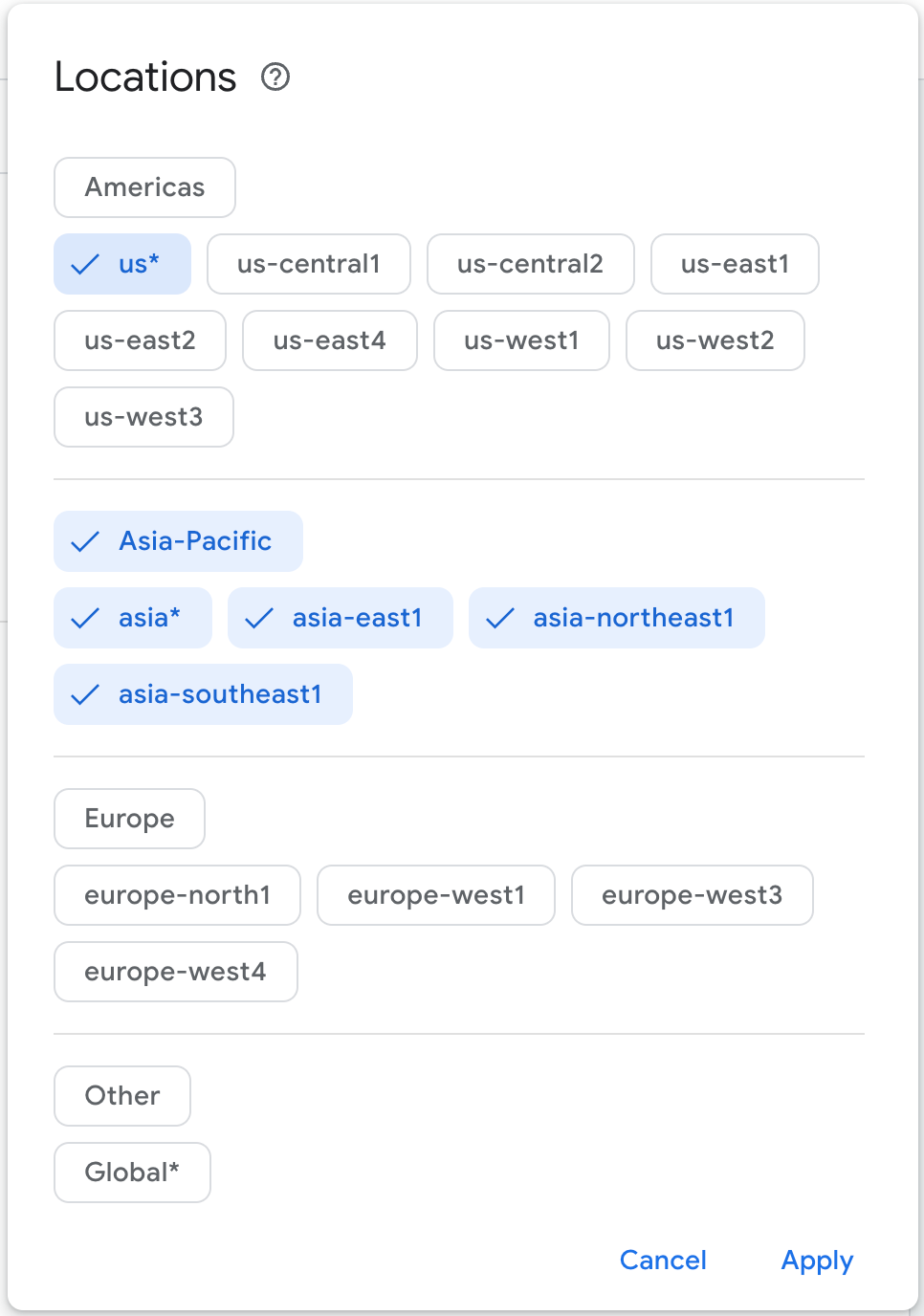The height and width of the screenshot is (1316, 924).
Task: Click the checkmark in the asia* chip
Action: [x=86, y=618]
